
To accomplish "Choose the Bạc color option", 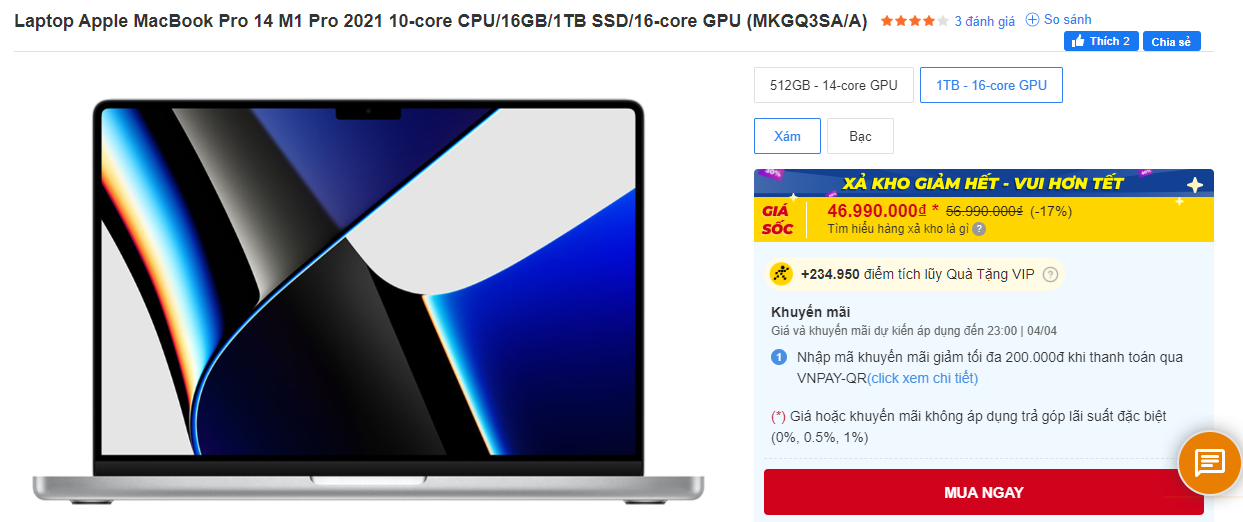I will pos(860,136).
